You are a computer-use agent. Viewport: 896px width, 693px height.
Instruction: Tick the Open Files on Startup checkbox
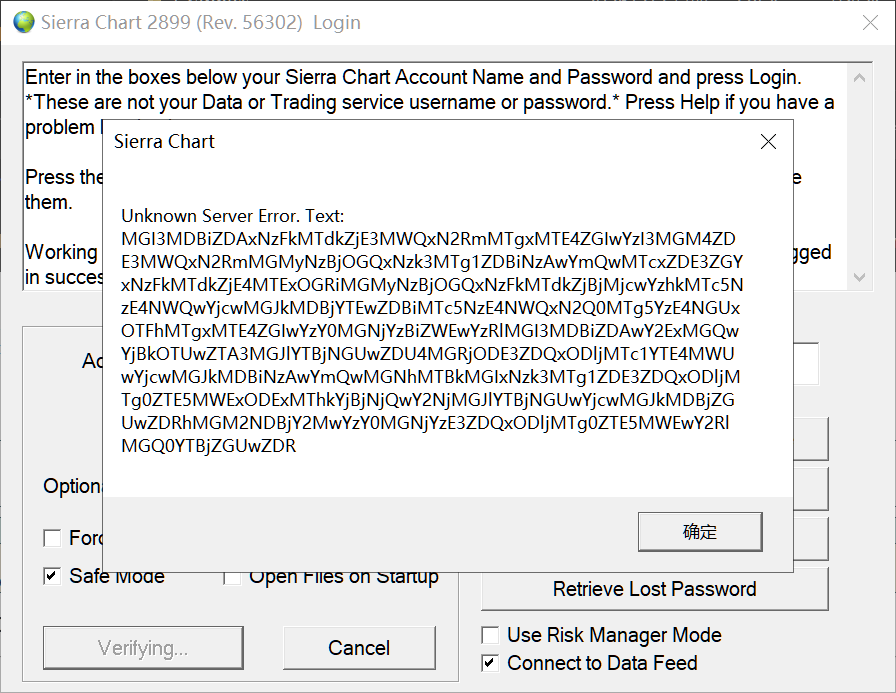tap(232, 577)
